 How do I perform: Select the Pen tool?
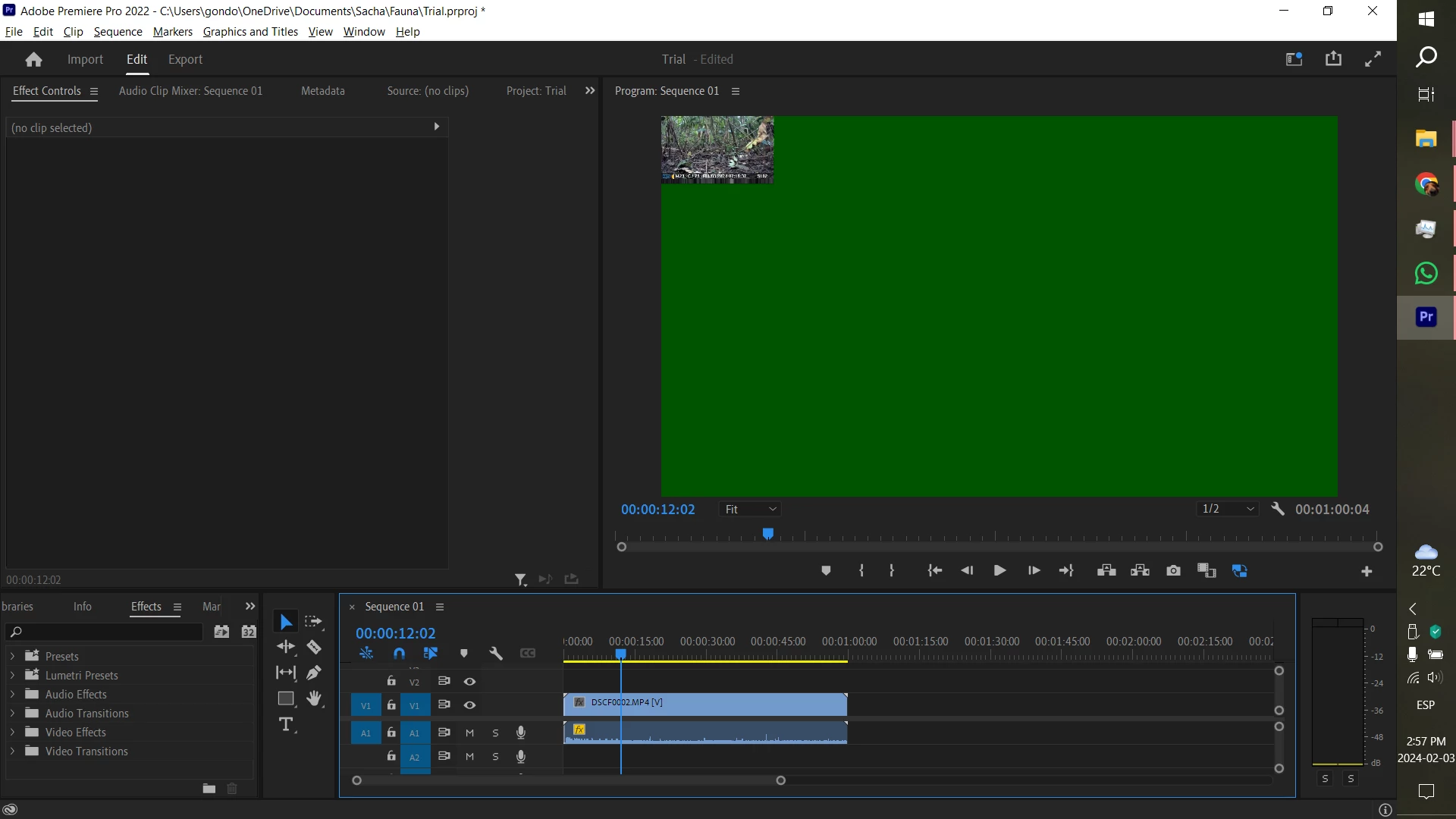coord(313,673)
